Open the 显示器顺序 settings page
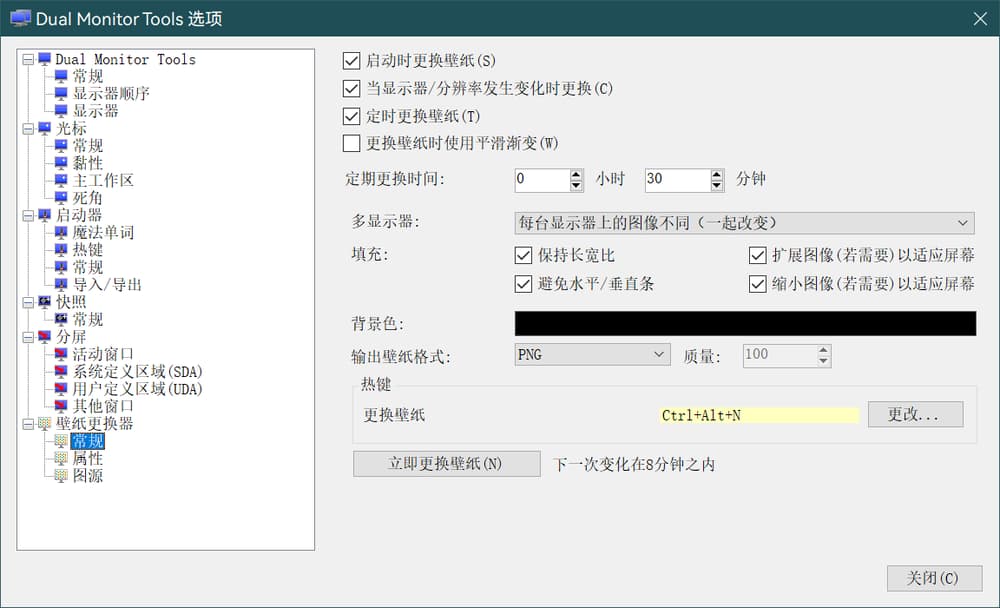Image resolution: width=1000 pixels, height=608 pixels. (111, 94)
